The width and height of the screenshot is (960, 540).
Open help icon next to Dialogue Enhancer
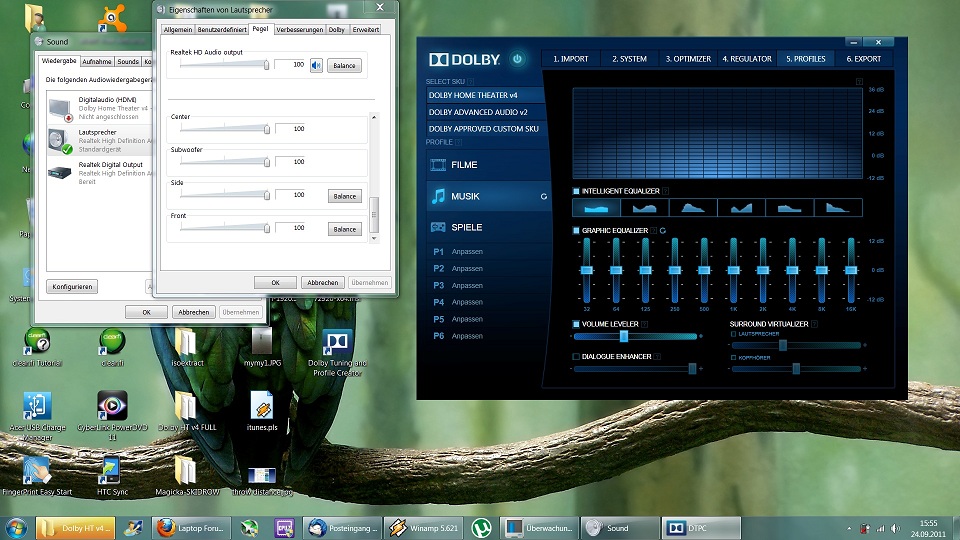(x=657, y=356)
